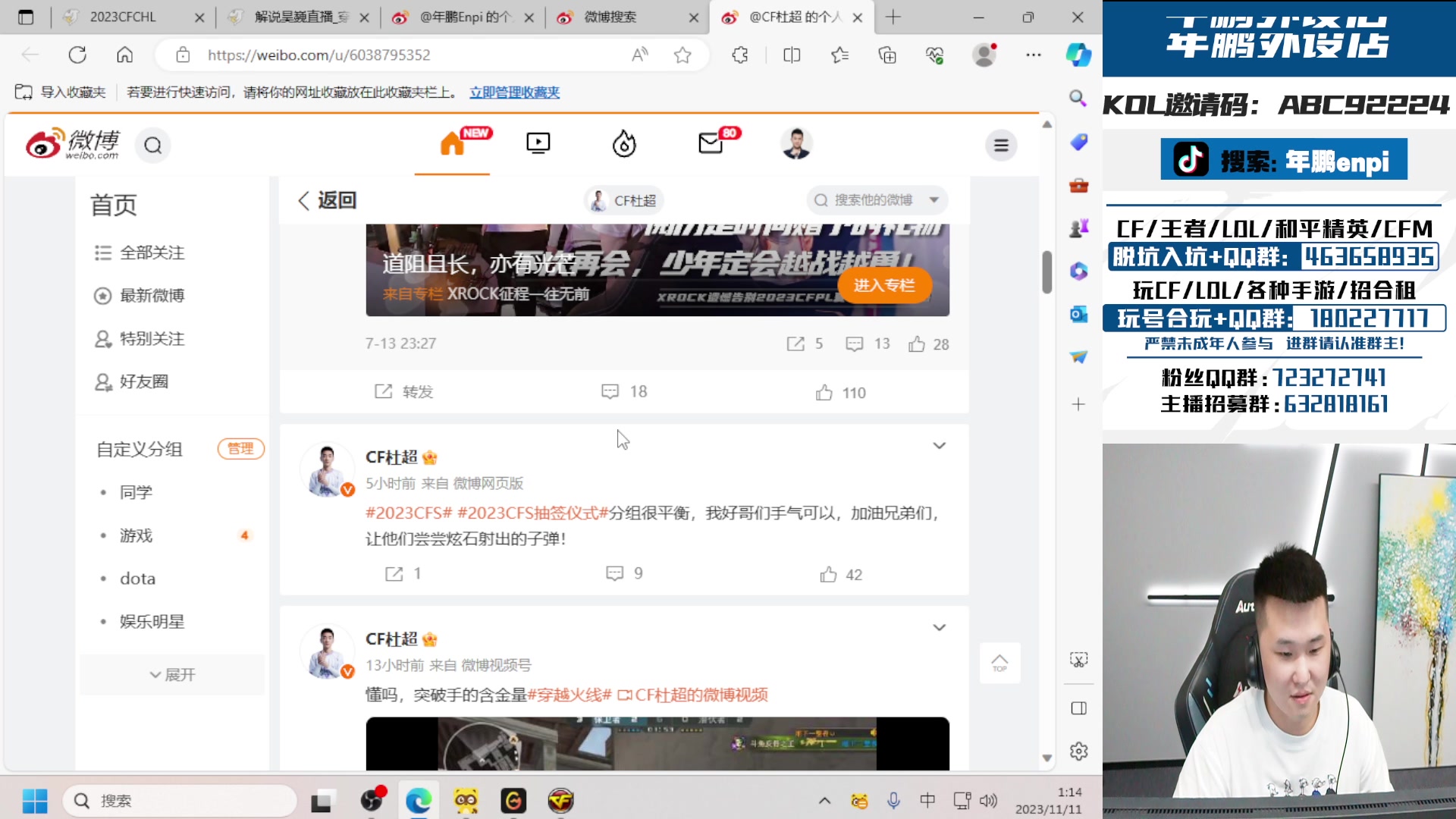Open the 18 comments on top post
1456x819 pixels.
(x=624, y=391)
